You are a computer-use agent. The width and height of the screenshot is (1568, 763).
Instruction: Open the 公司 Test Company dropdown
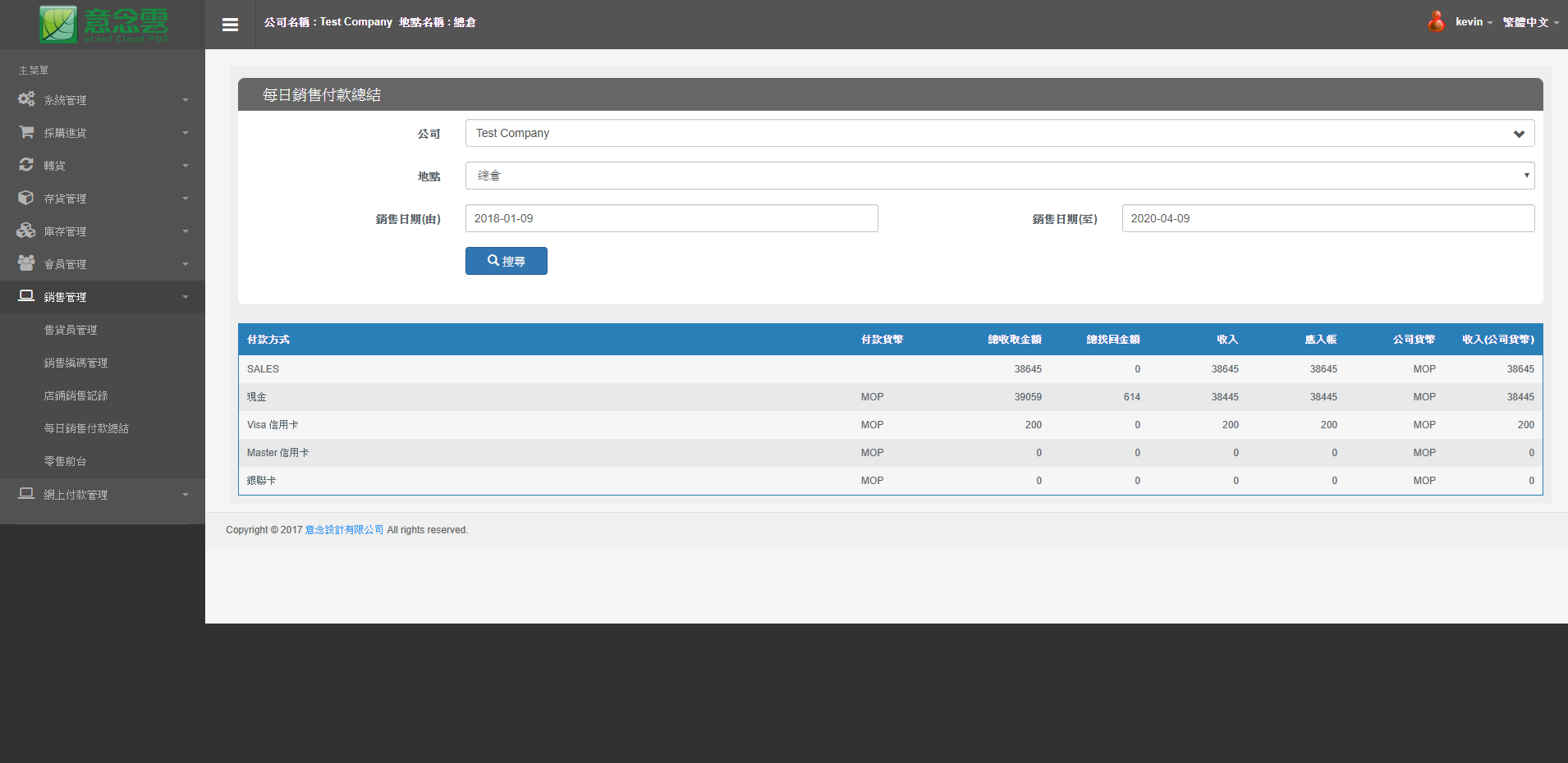coord(999,133)
